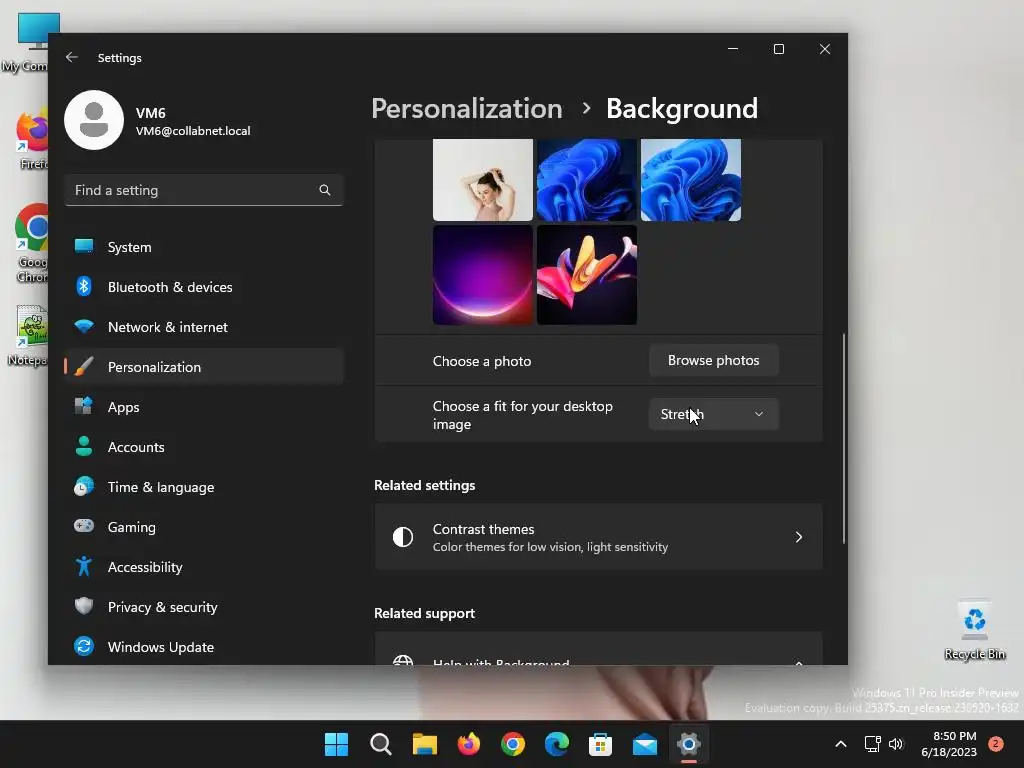Open Contrast themes via its chevron
This screenshot has height=768, width=1024.
799,537
